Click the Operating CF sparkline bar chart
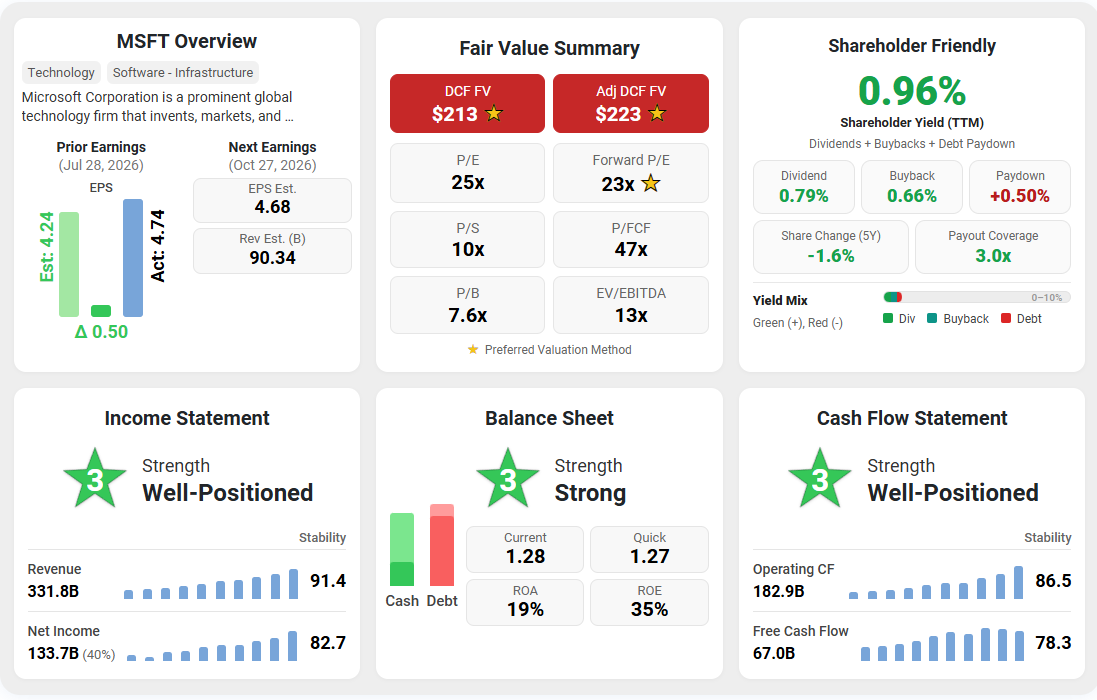The height and width of the screenshot is (700, 1097). point(935,583)
